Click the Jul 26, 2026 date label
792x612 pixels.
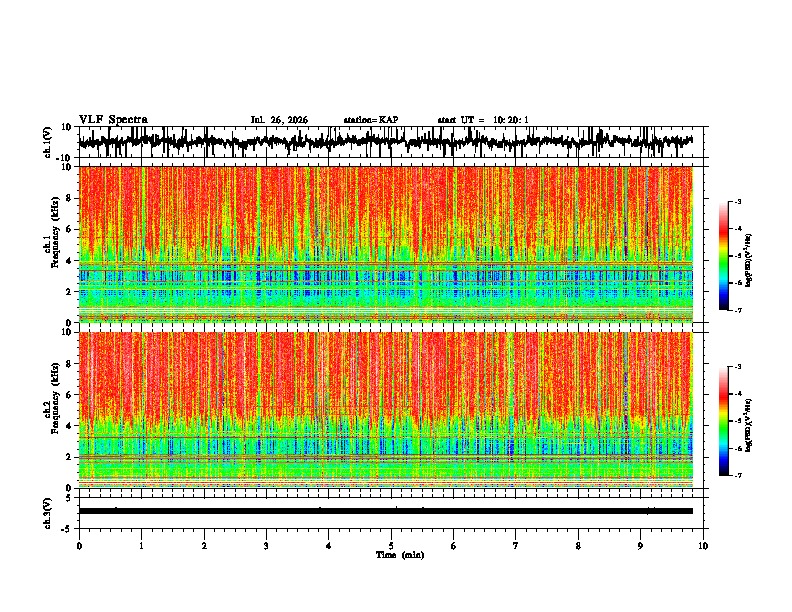[x=279, y=120]
